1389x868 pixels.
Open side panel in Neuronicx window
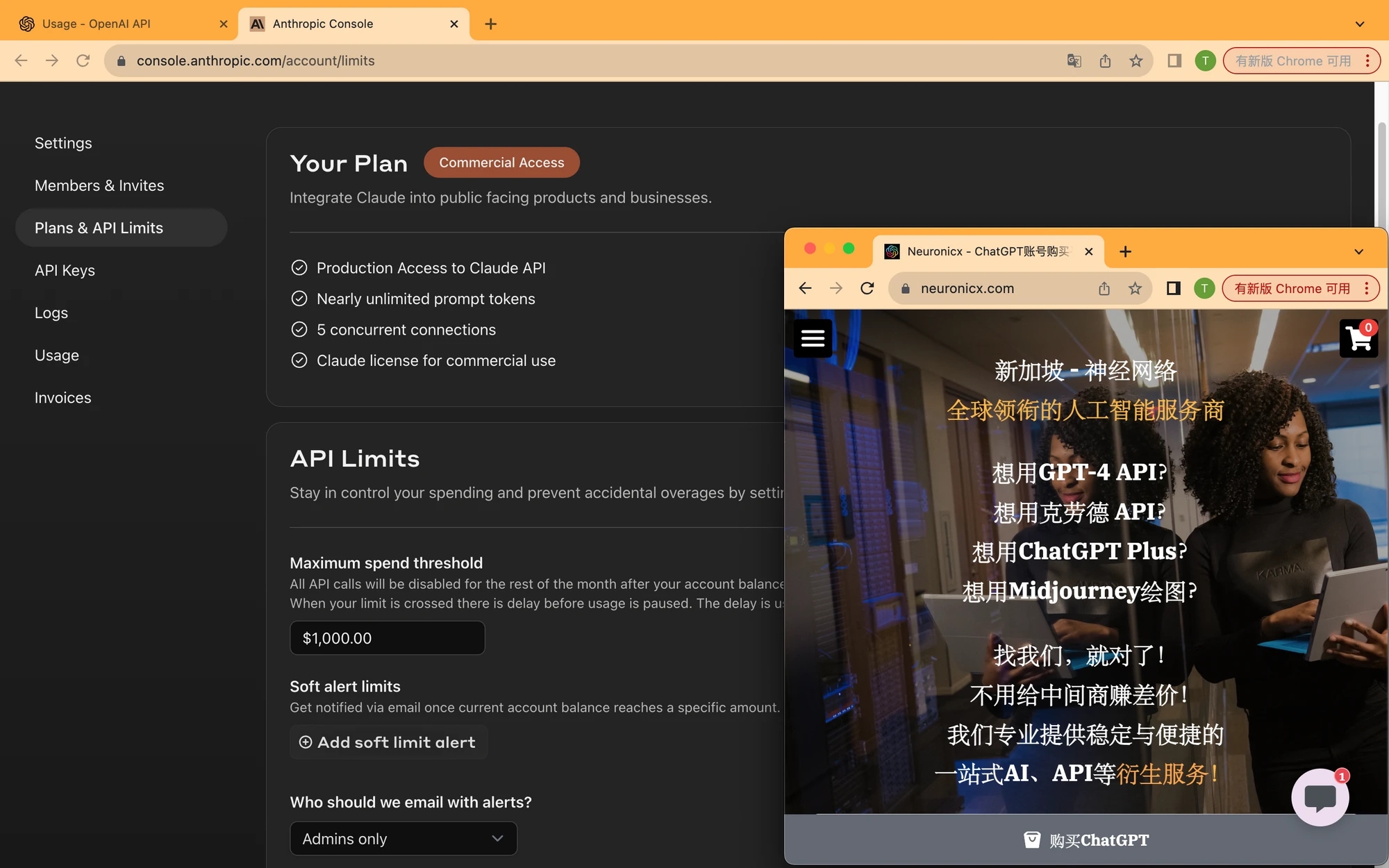coord(1174,288)
